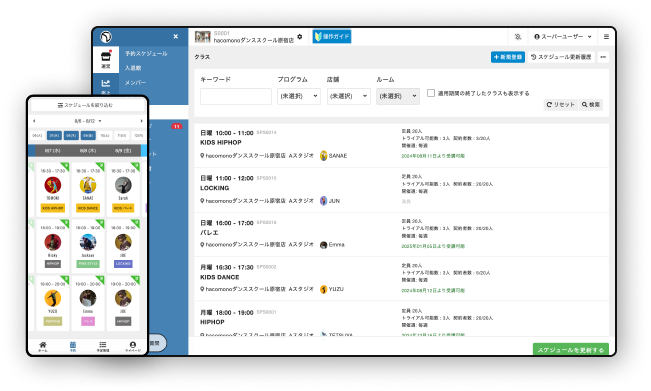Open the KIDS HIPHOP Sunday 10:00 class
Screen dimensions: 651x391
pyautogui.click(x=401, y=145)
